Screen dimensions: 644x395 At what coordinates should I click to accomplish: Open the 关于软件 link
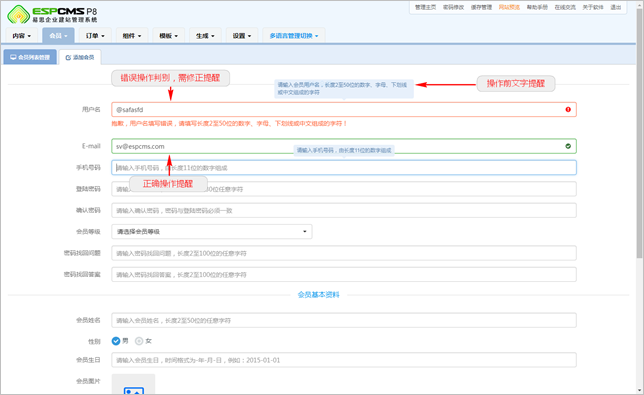pos(593,7)
